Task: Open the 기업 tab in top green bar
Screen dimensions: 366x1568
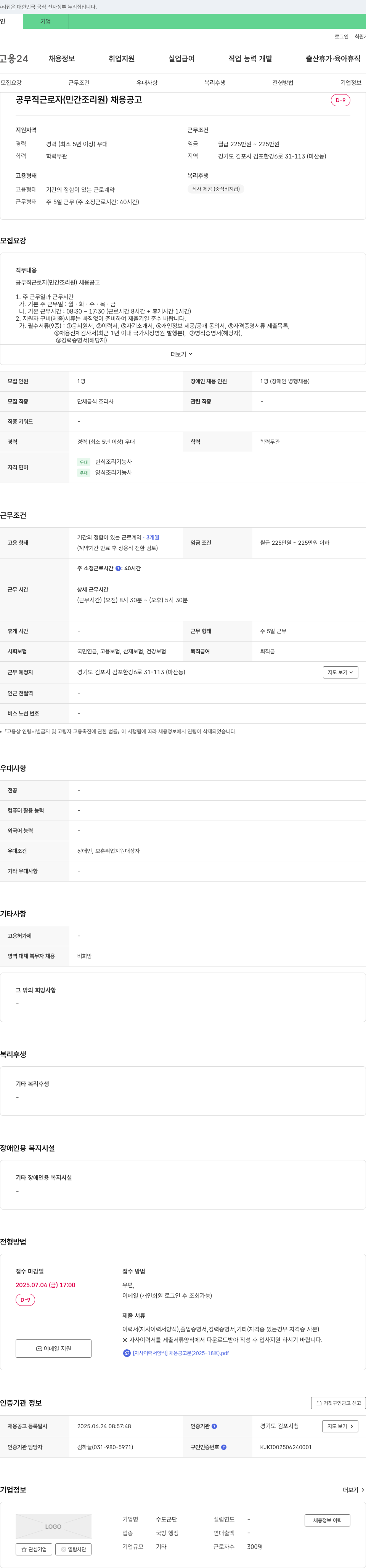Action: pyautogui.click(x=46, y=21)
